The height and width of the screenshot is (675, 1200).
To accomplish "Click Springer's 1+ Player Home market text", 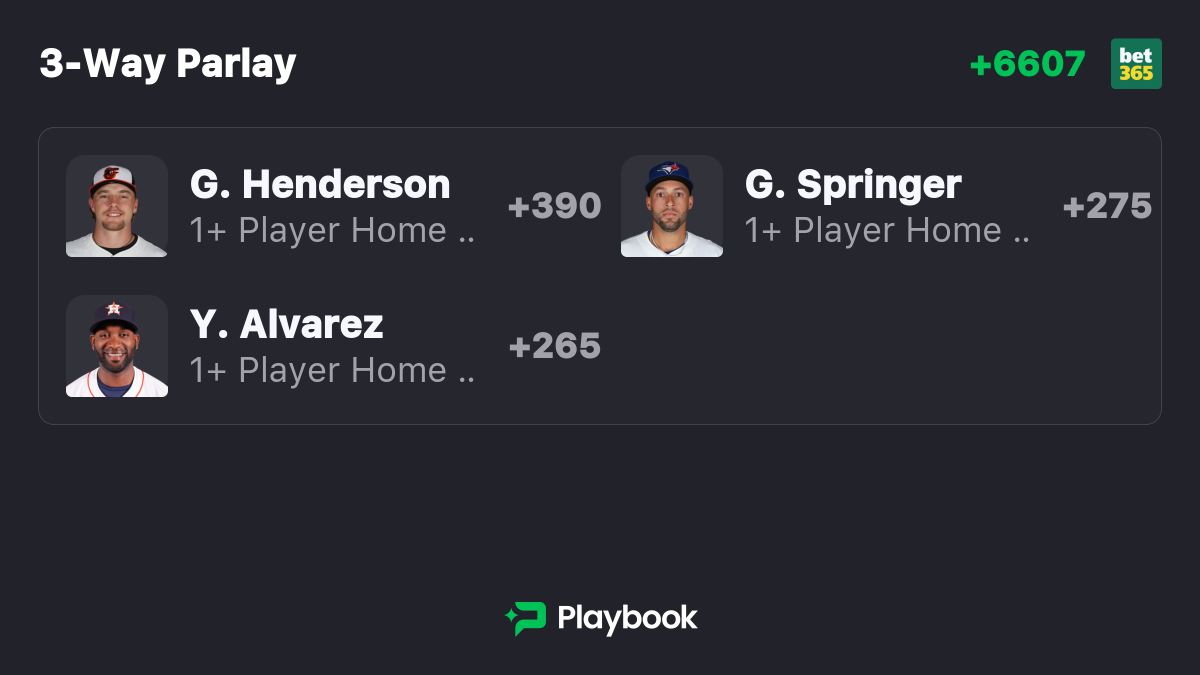I will [x=873, y=231].
